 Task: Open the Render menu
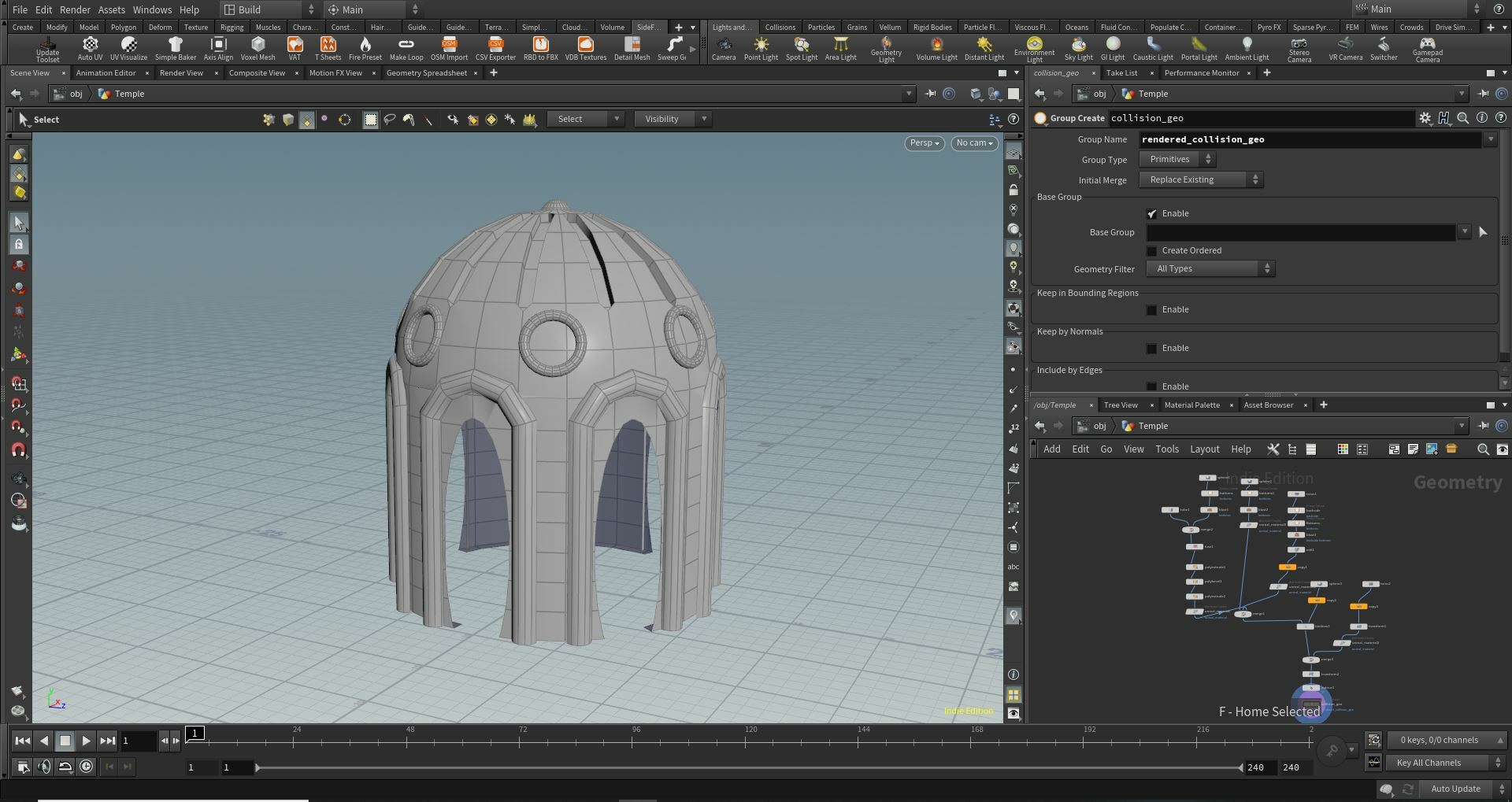(x=75, y=9)
